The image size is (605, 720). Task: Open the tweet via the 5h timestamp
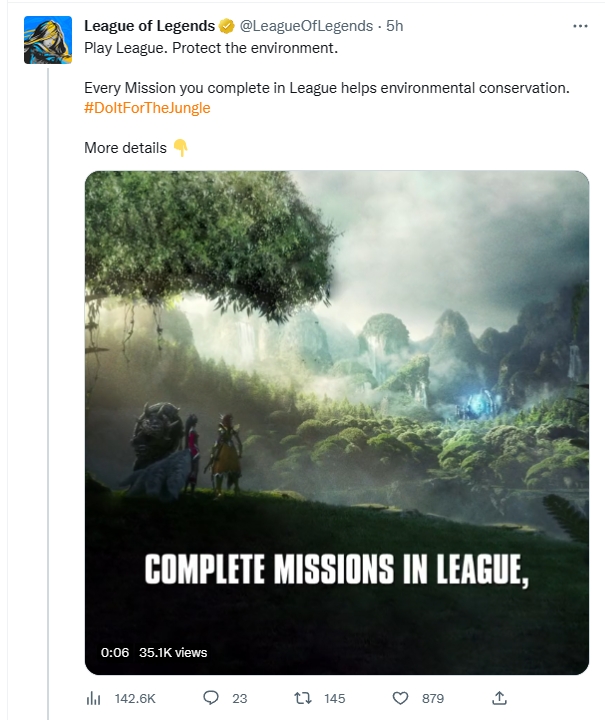coord(395,26)
